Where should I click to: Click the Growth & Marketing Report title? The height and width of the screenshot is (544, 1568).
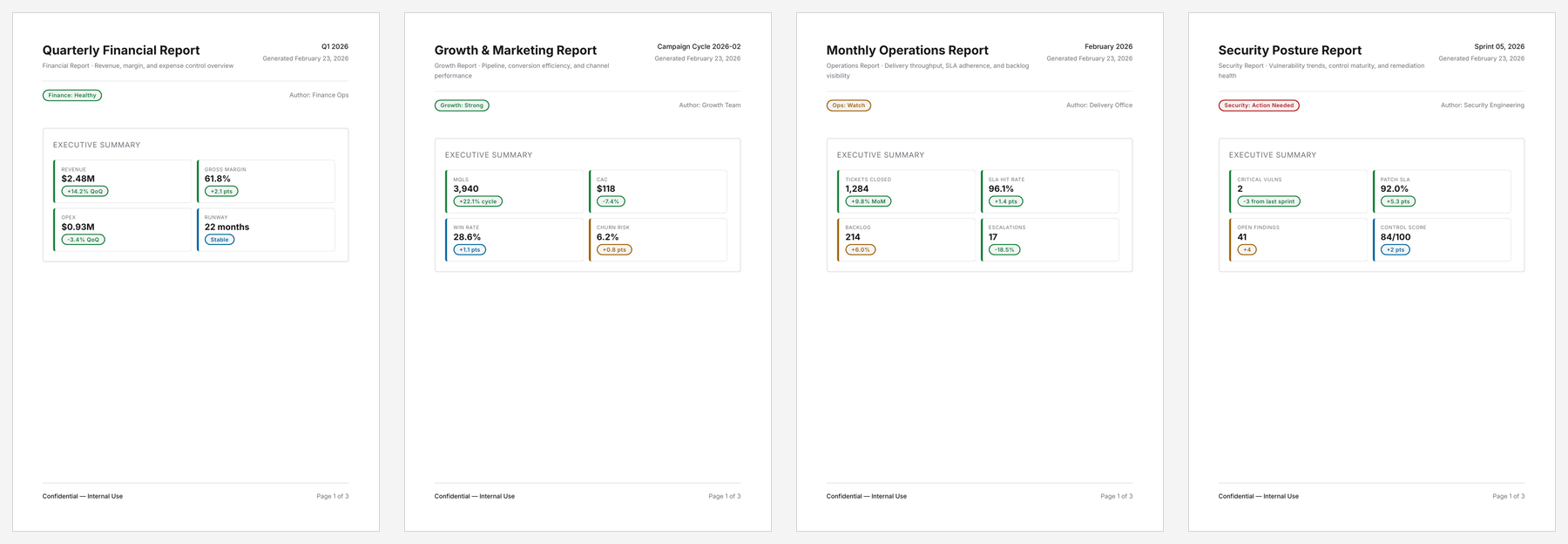pos(516,51)
